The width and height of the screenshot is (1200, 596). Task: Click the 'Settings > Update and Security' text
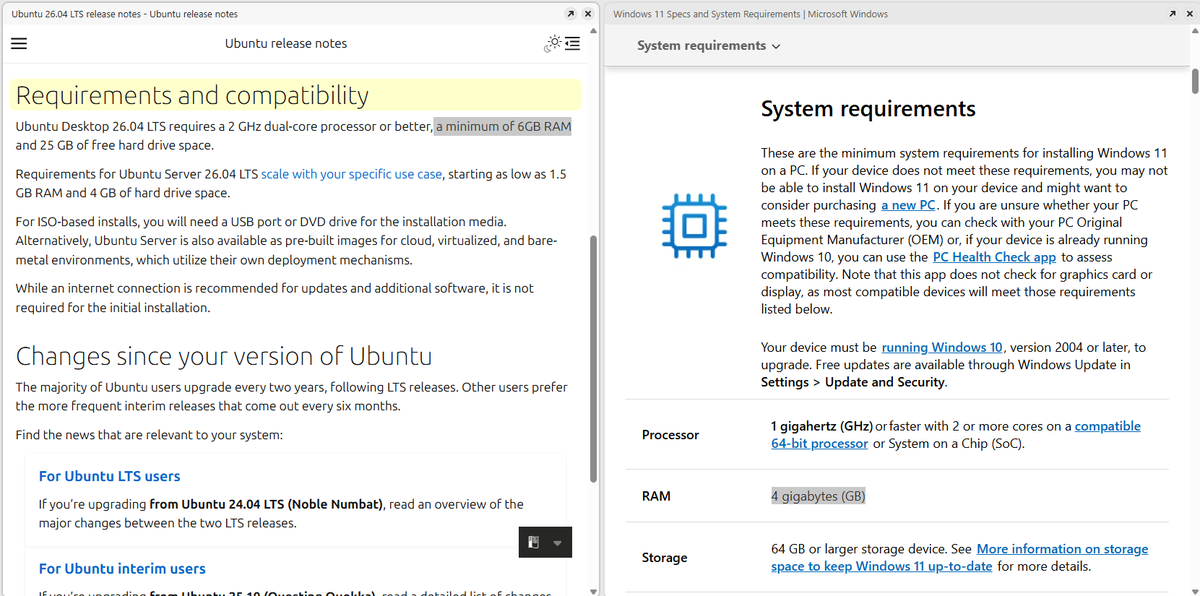click(x=852, y=382)
